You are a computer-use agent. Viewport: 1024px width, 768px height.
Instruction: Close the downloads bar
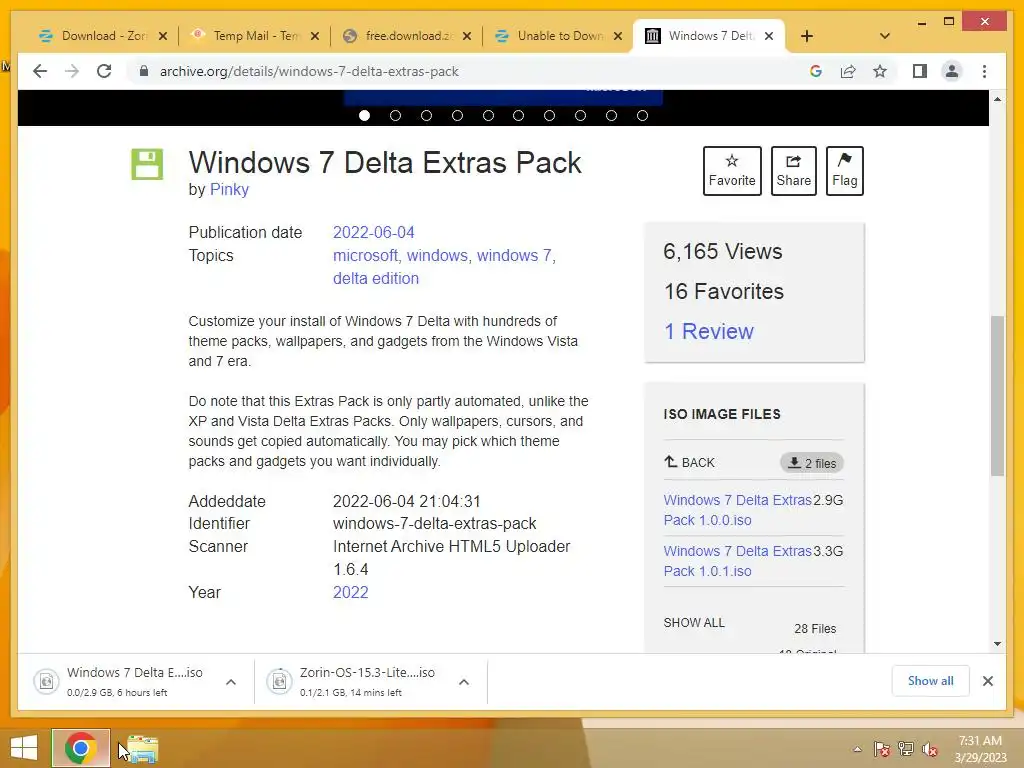coord(988,681)
